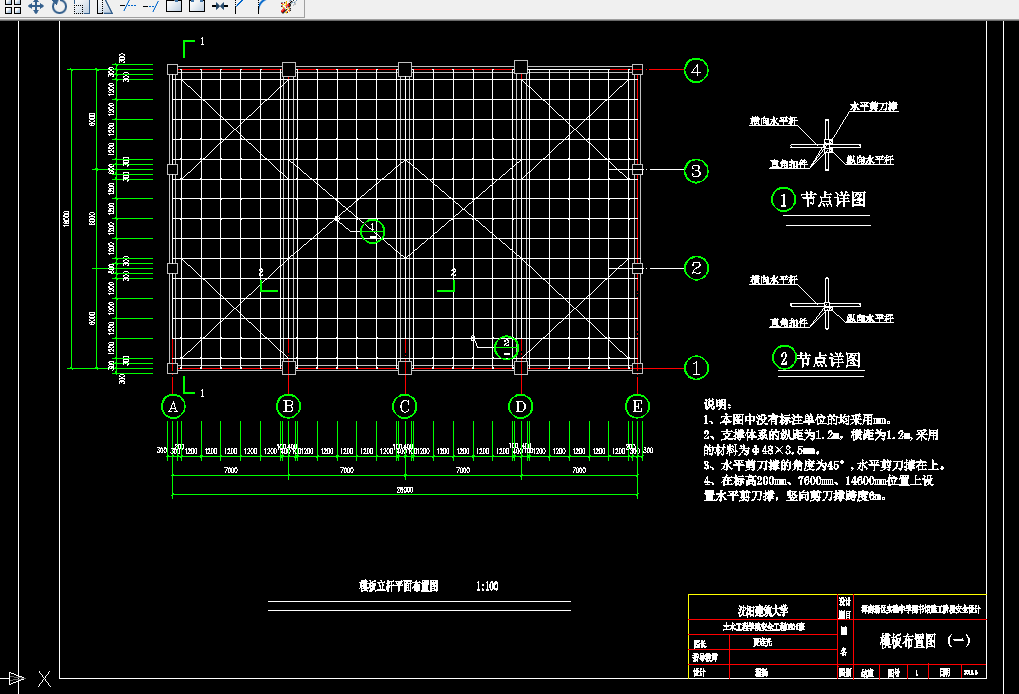Click the Break at Point tool
The width and height of the screenshot is (1019, 694).
[x=174, y=6]
